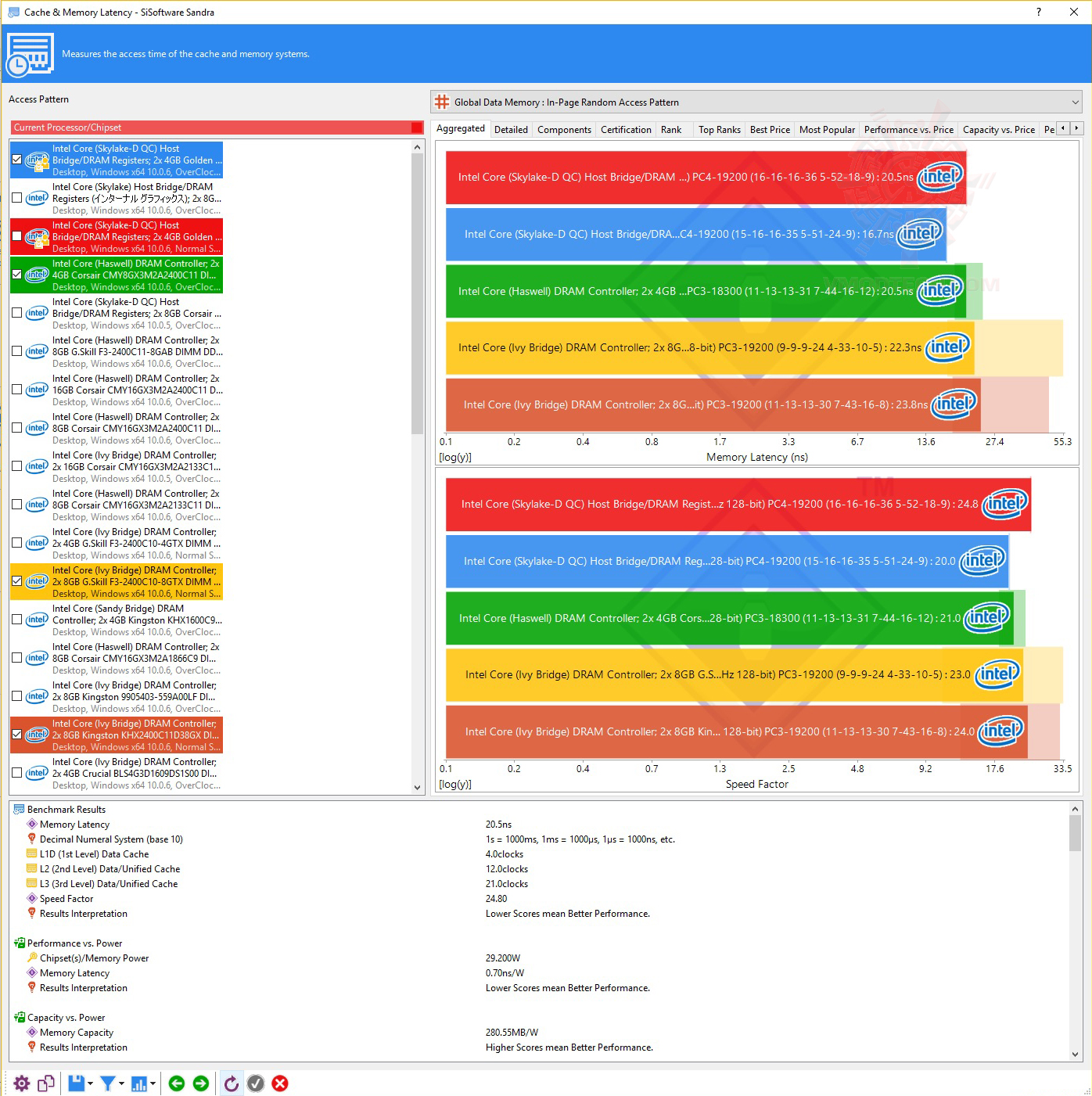The image size is (1092, 1096).
Task: Click the blue bar chart icon
Action: (x=139, y=1083)
